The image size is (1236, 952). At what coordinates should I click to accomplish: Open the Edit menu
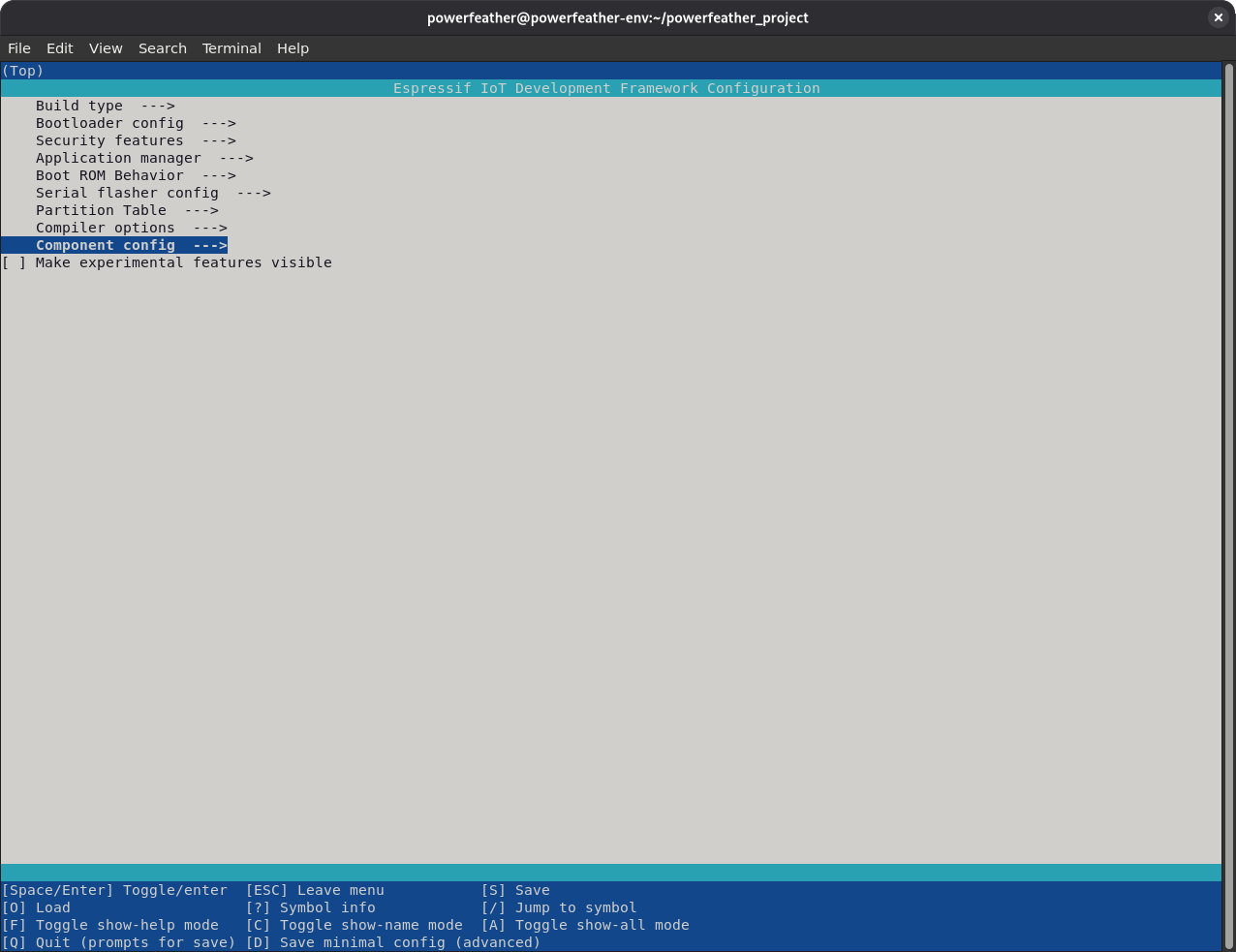click(60, 48)
